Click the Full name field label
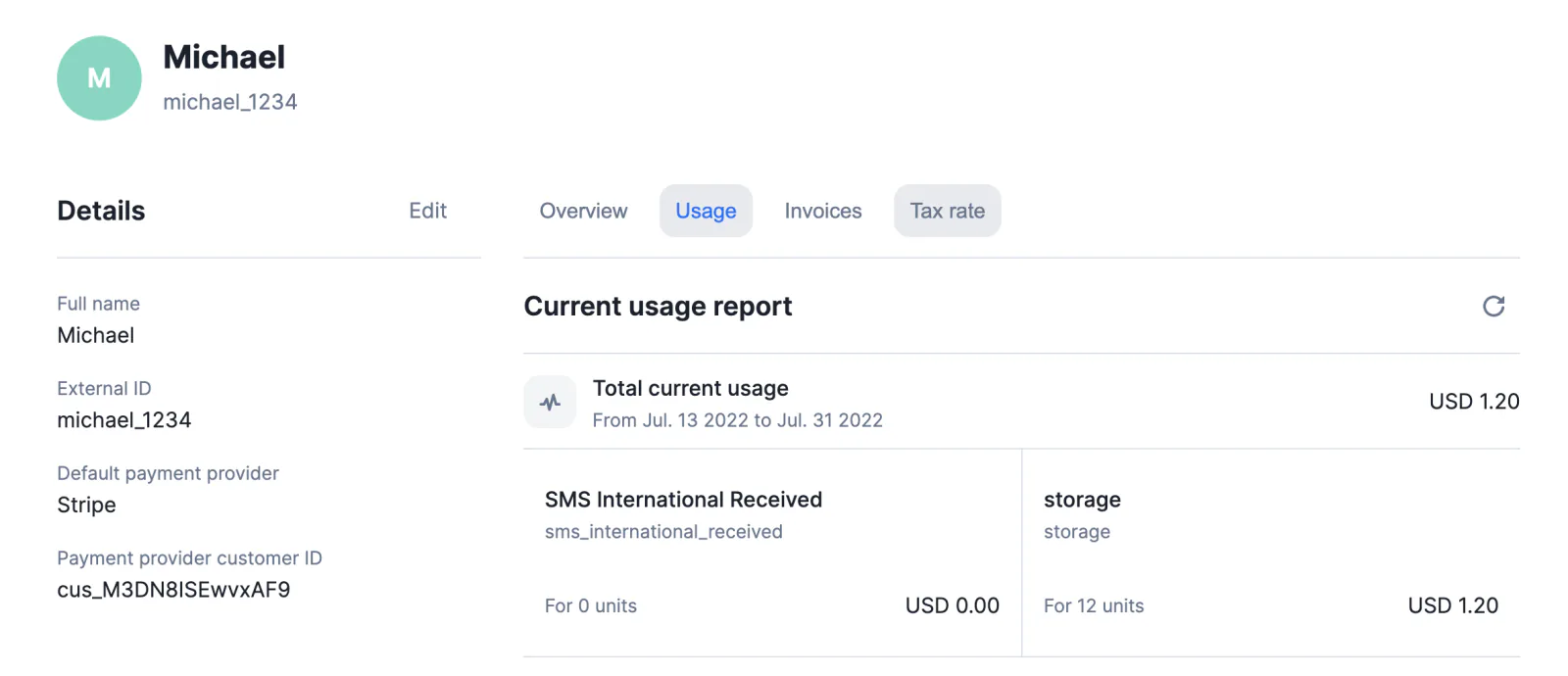The width and height of the screenshot is (1568, 676). tap(98, 304)
